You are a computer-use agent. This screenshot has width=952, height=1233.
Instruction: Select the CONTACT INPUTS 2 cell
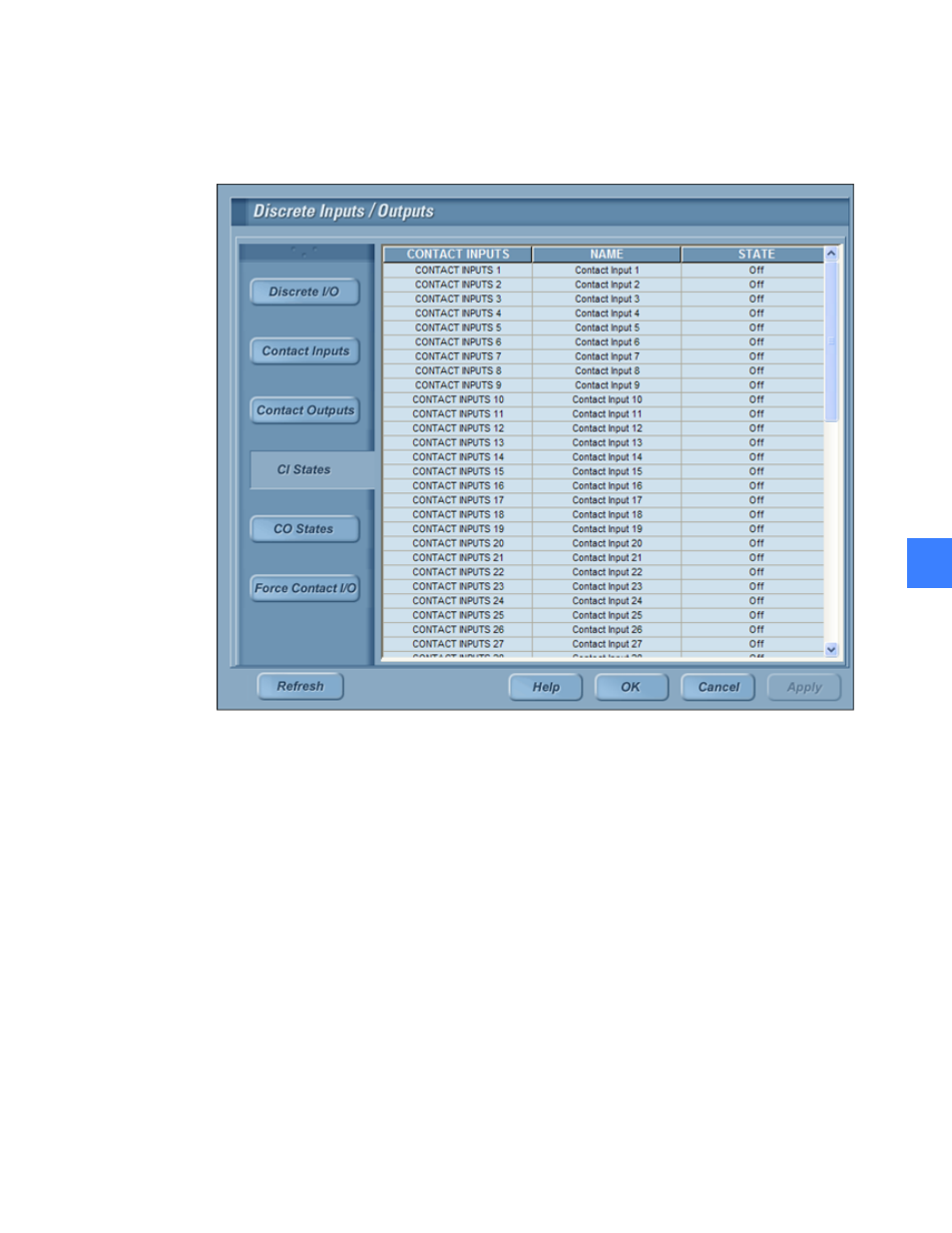click(x=458, y=285)
